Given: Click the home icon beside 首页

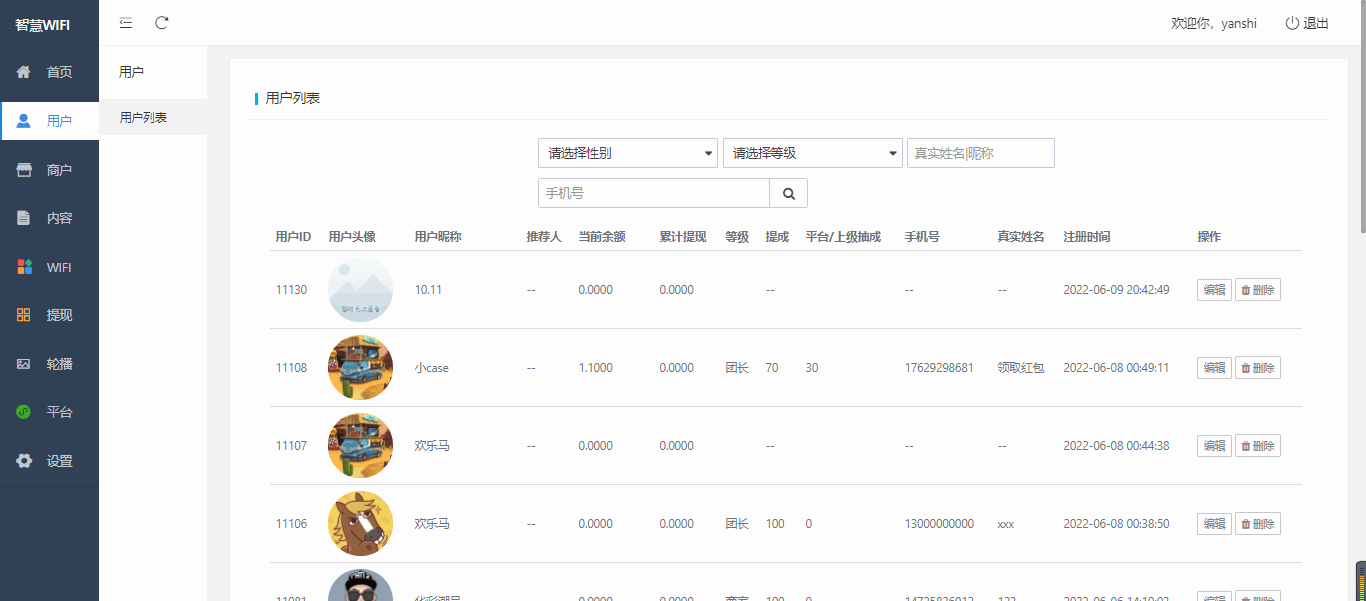Looking at the screenshot, I should click(24, 72).
